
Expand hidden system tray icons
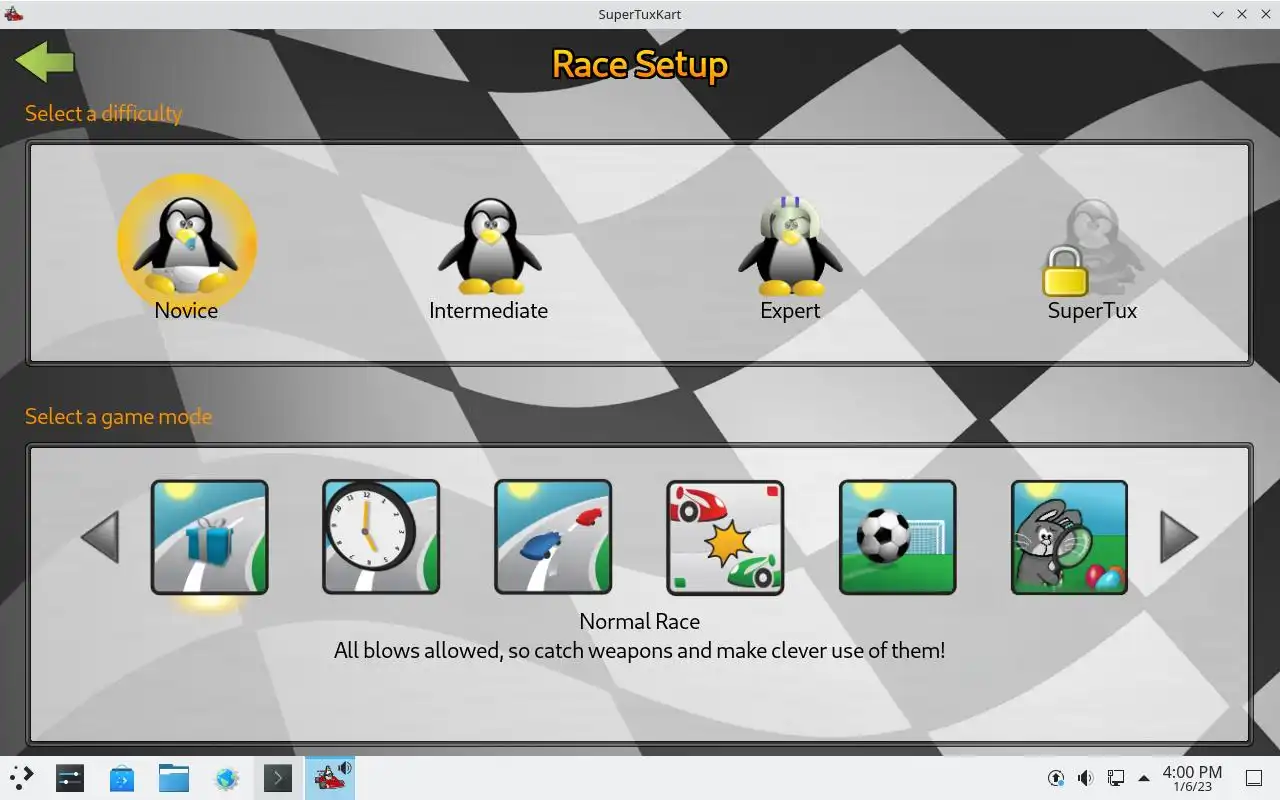[1144, 778]
